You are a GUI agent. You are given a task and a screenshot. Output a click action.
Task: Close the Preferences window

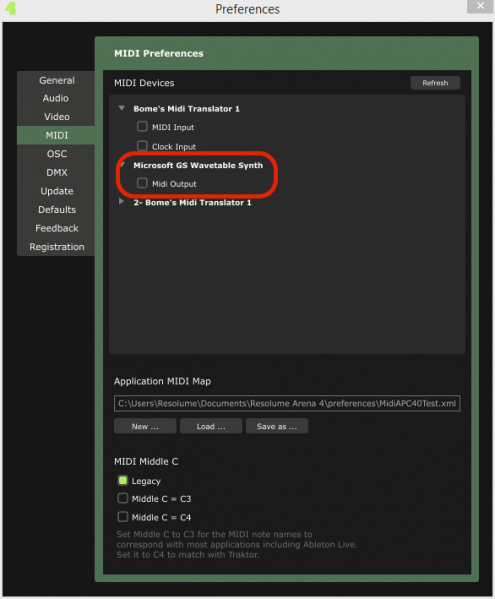pos(480,6)
